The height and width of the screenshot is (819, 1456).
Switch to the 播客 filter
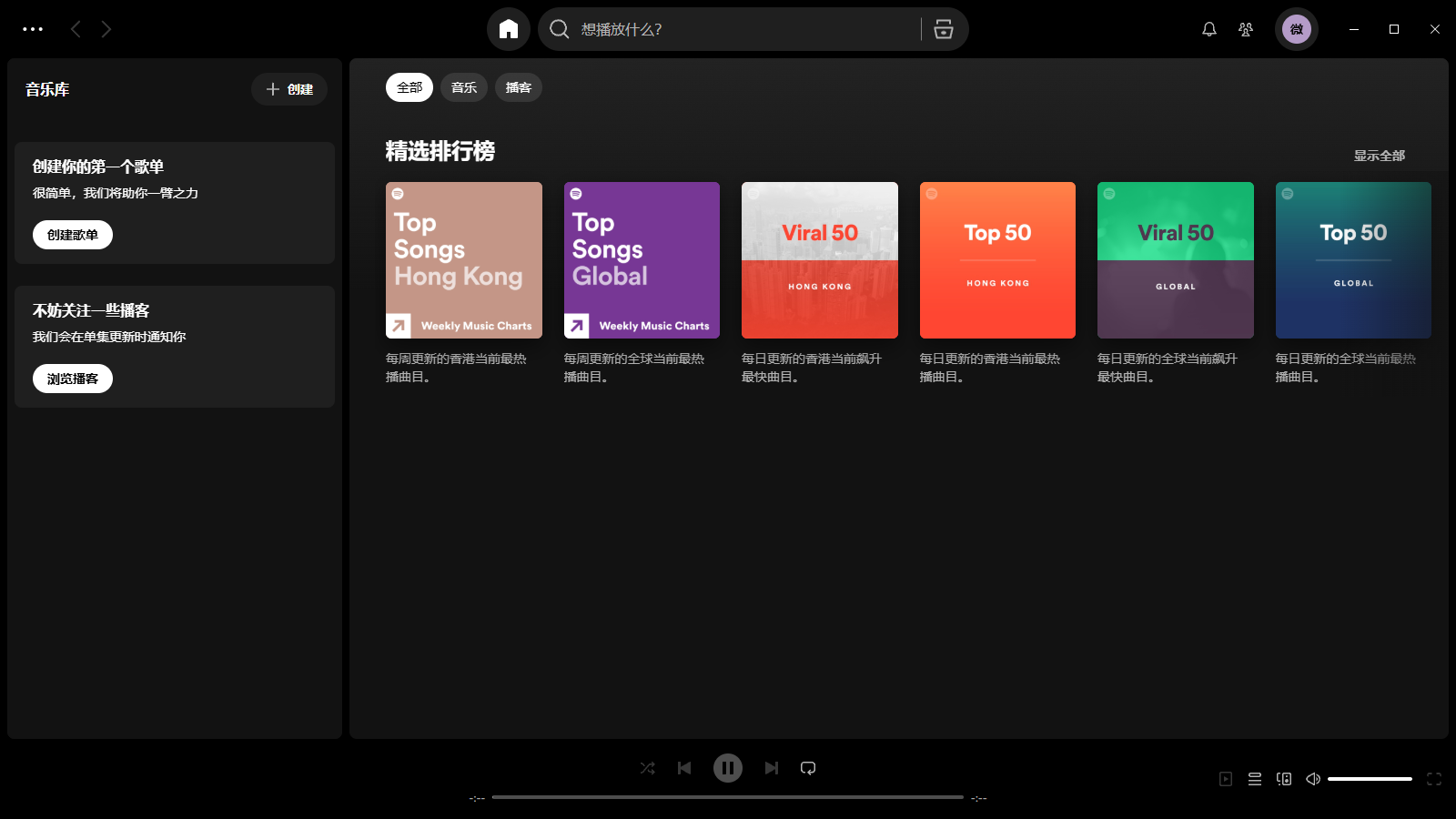pos(518,87)
